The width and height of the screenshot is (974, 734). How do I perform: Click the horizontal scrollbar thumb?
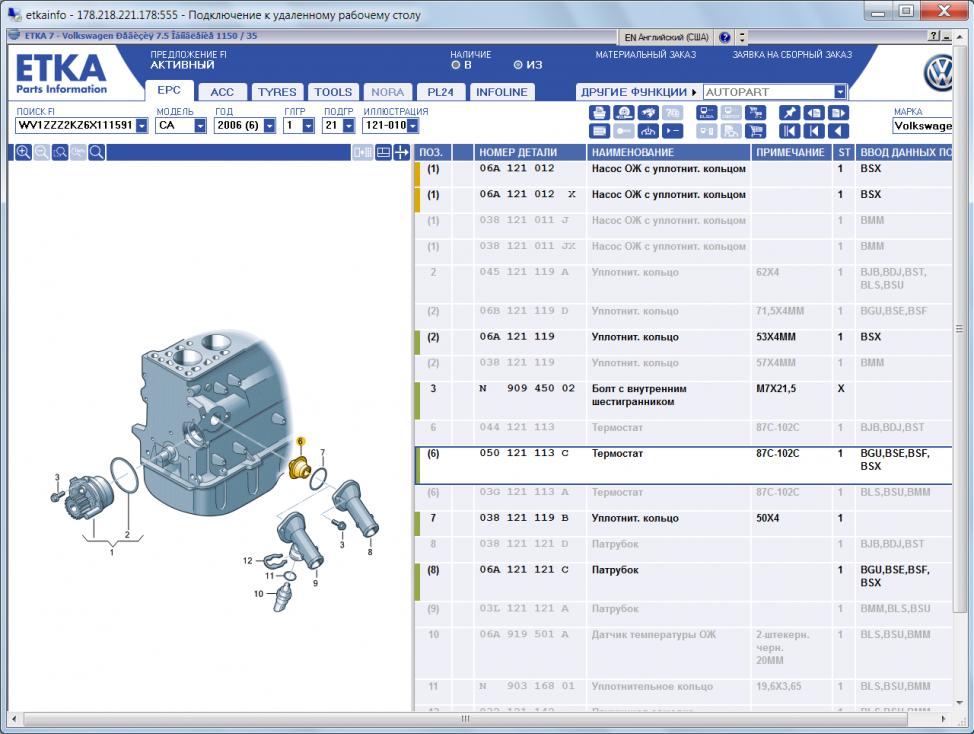465,718
